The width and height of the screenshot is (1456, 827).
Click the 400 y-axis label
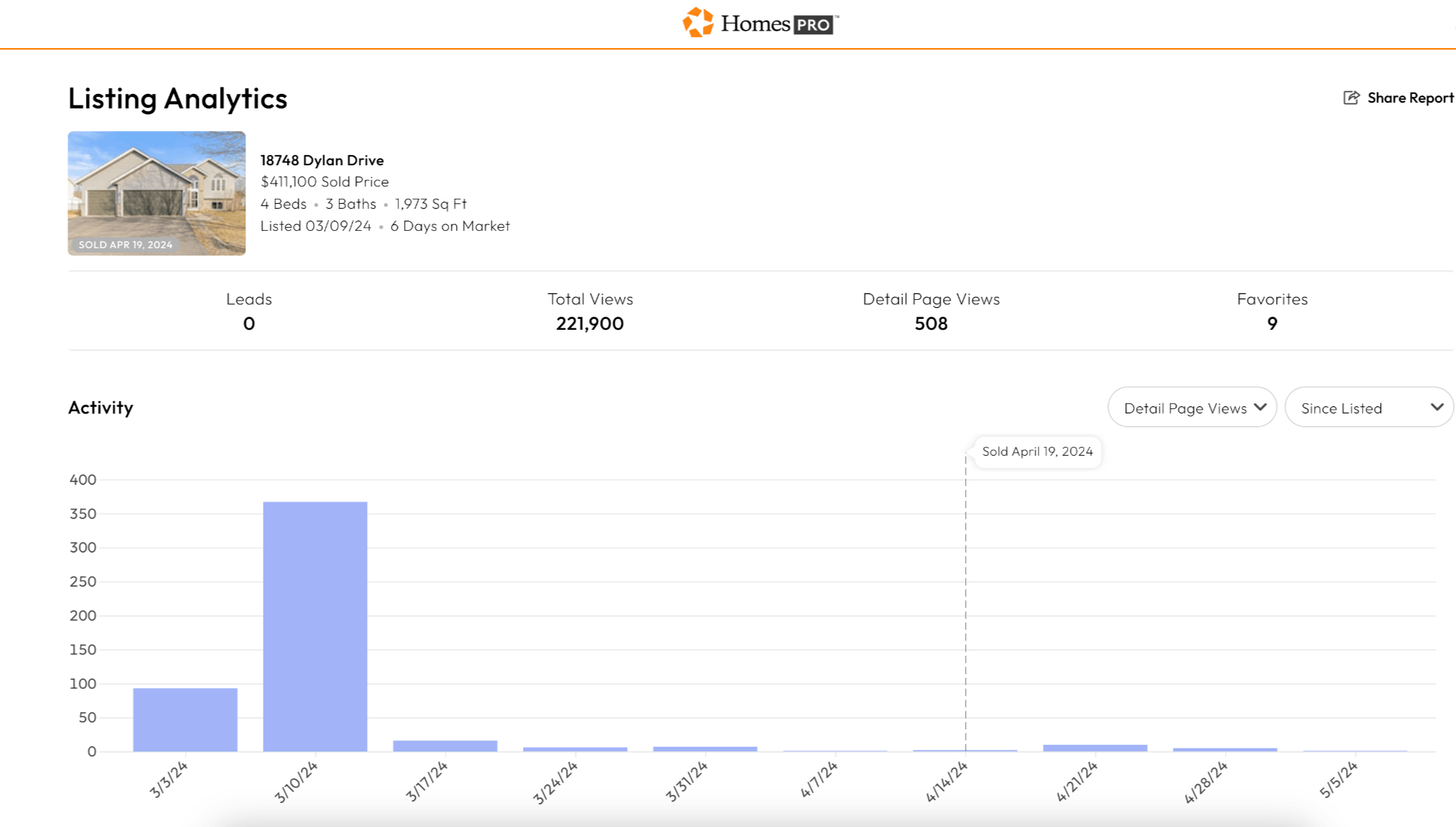coord(83,480)
